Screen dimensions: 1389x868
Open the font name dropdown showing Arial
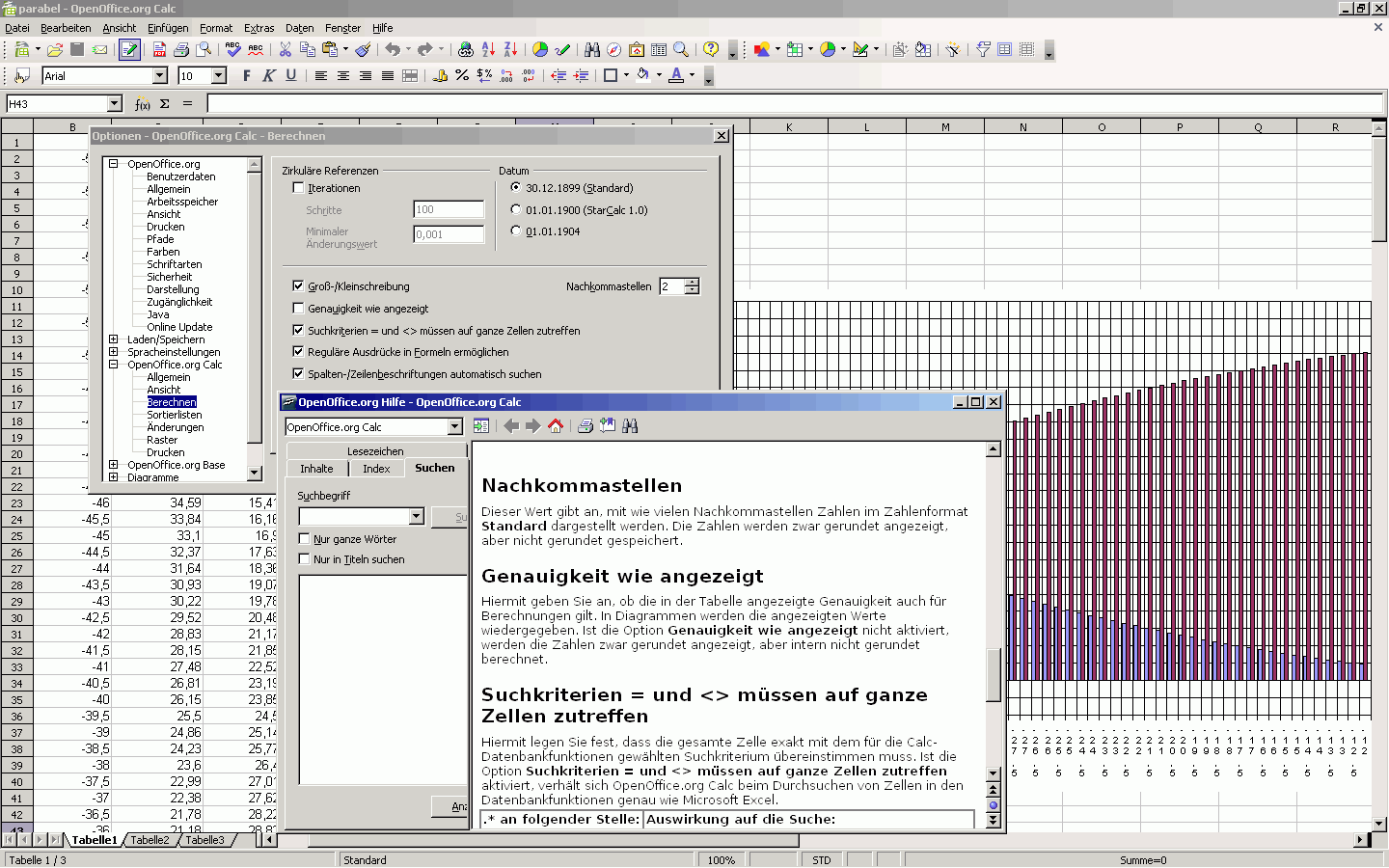tap(160, 76)
